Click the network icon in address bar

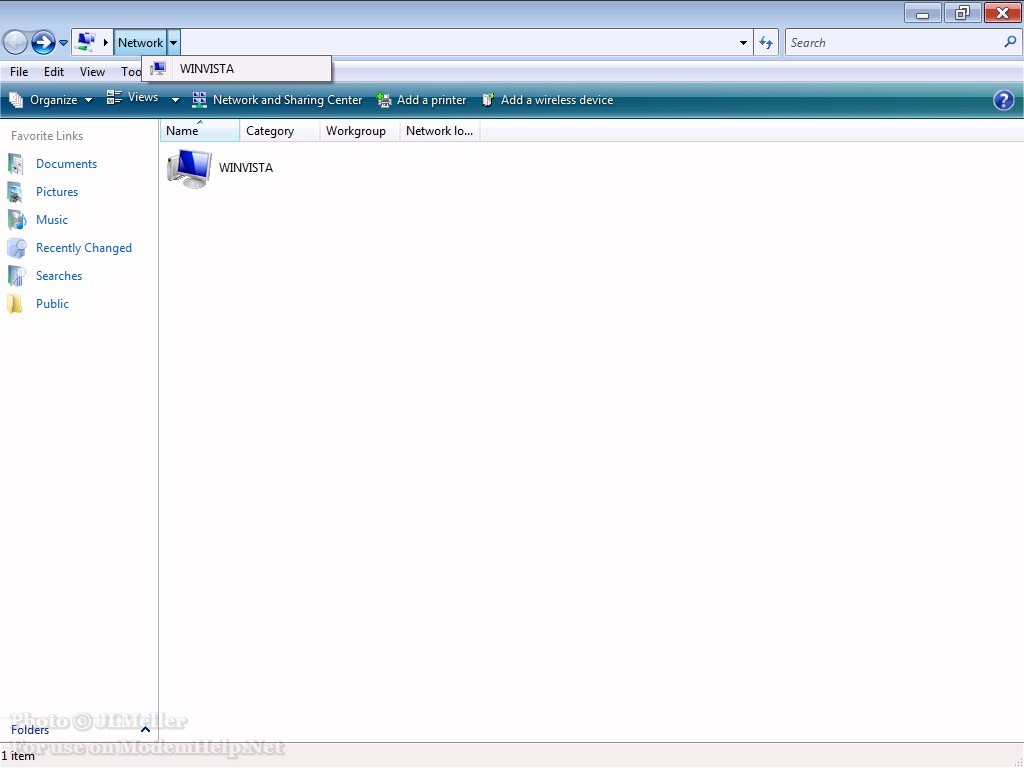coord(85,42)
